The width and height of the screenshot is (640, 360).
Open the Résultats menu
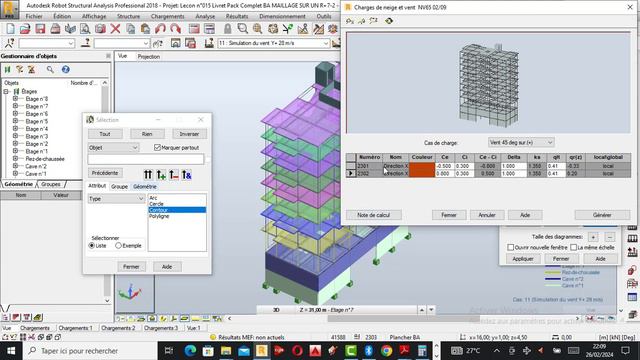point(237,16)
